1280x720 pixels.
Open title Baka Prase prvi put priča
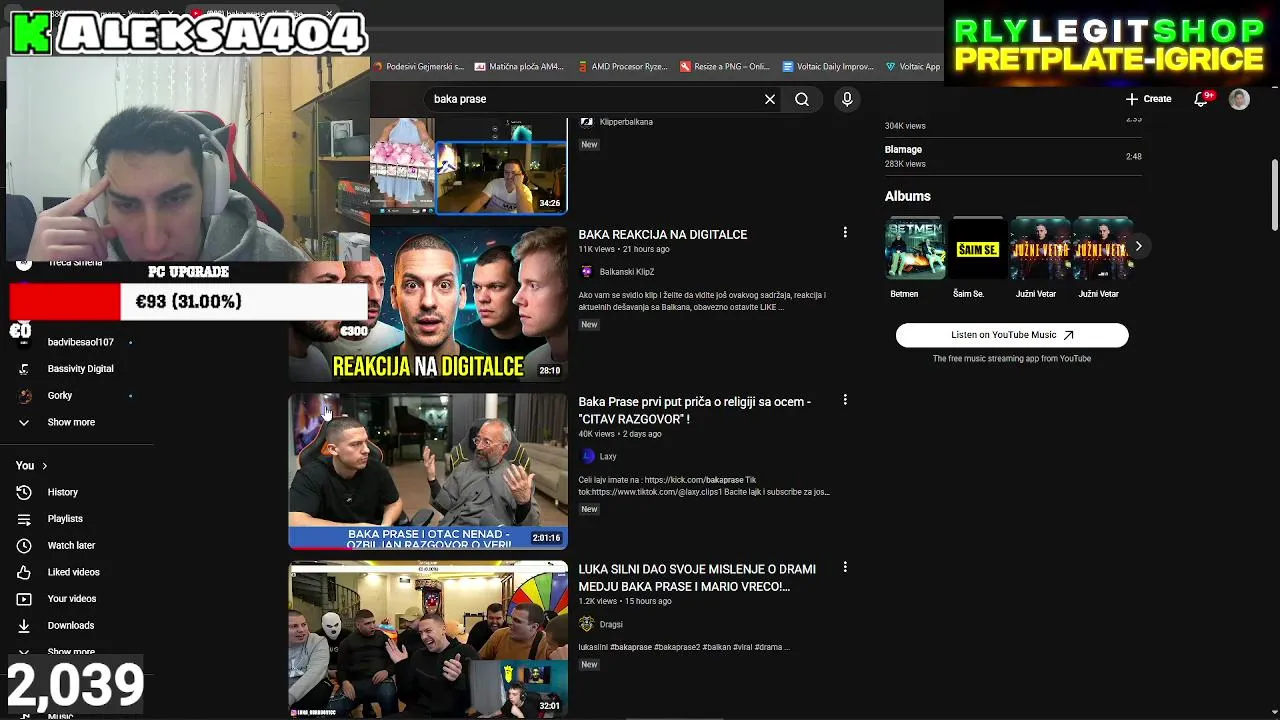[695, 410]
